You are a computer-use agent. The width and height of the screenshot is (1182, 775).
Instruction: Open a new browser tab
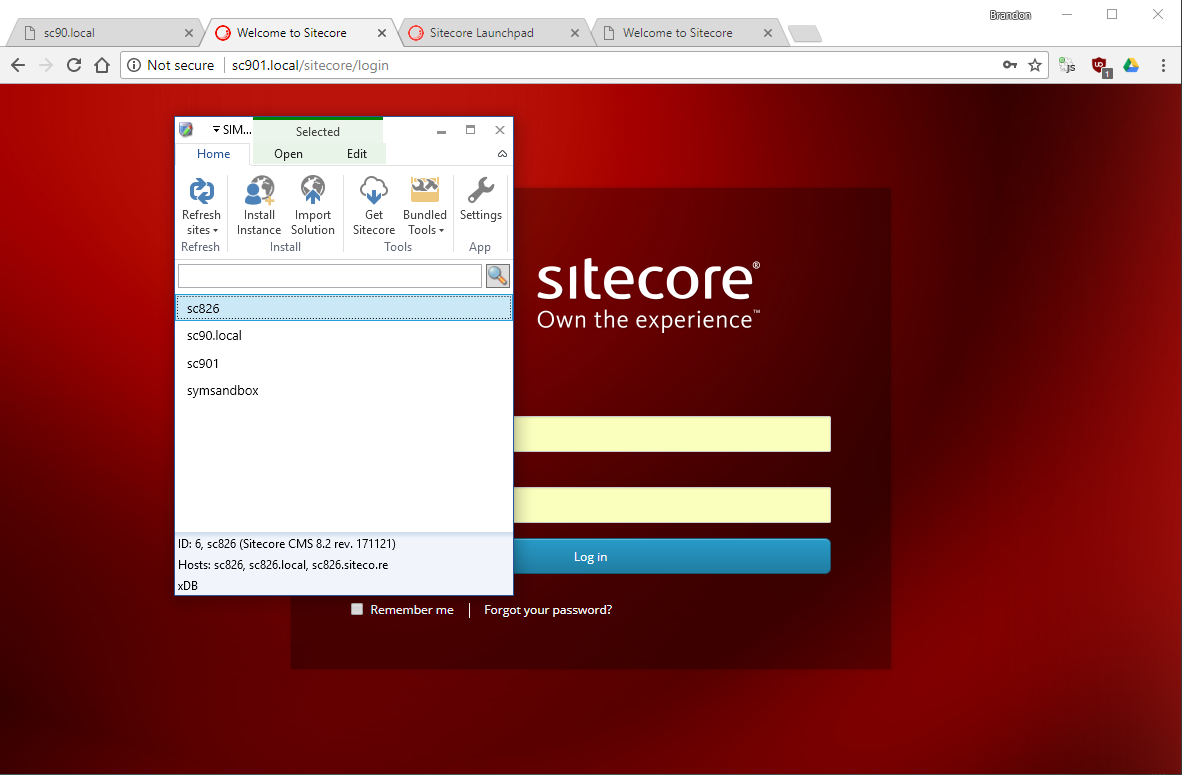(804, 34)
